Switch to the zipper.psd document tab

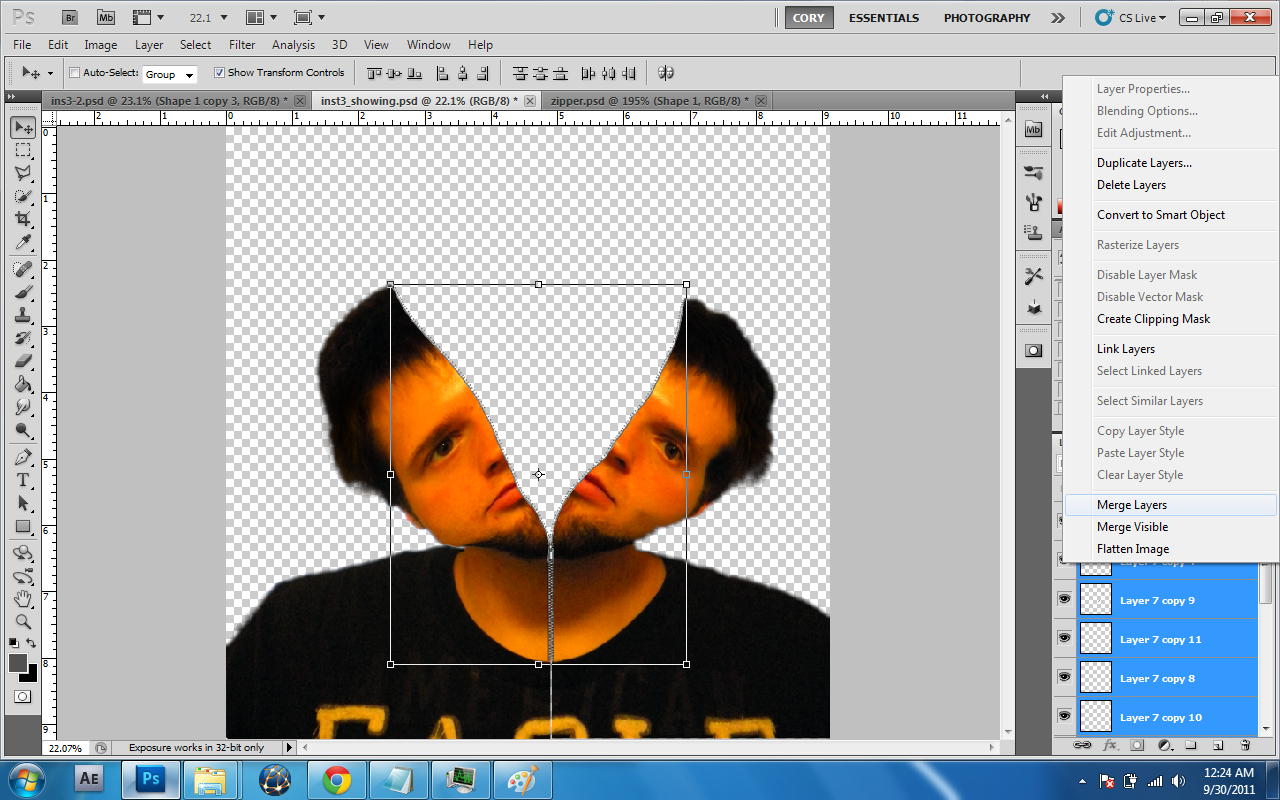click(656, 101)
